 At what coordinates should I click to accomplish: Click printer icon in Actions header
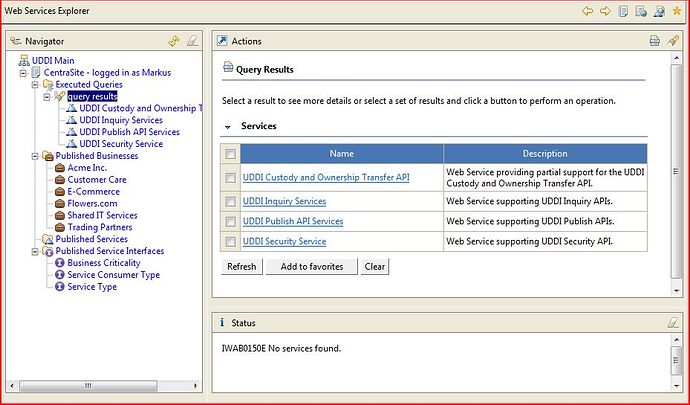[x=654, y=41]
